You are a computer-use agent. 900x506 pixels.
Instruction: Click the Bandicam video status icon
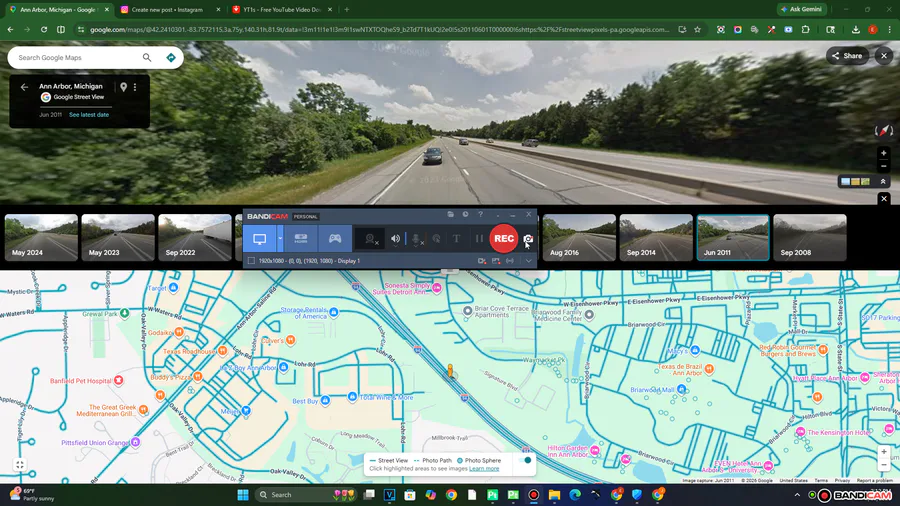tap(482, 261)
